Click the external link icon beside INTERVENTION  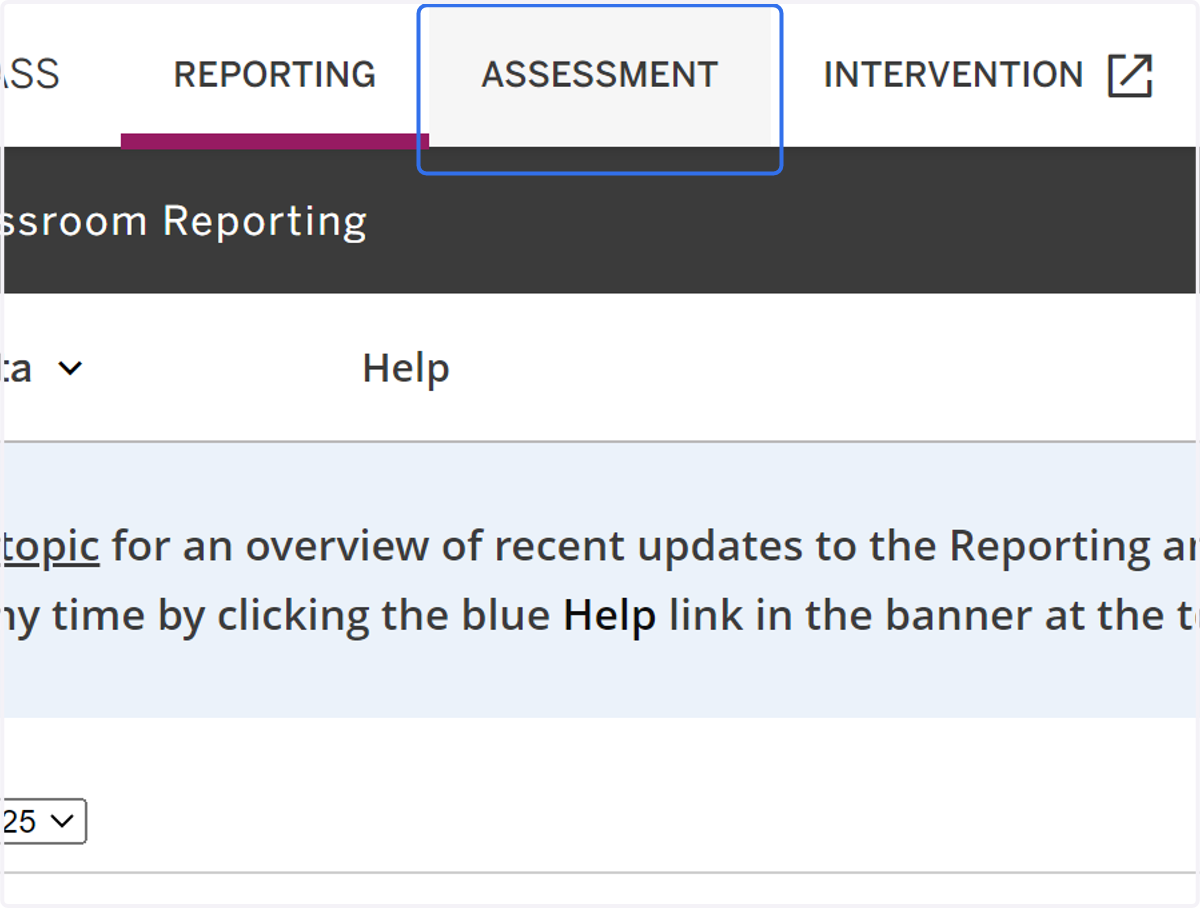point(1131,76)
